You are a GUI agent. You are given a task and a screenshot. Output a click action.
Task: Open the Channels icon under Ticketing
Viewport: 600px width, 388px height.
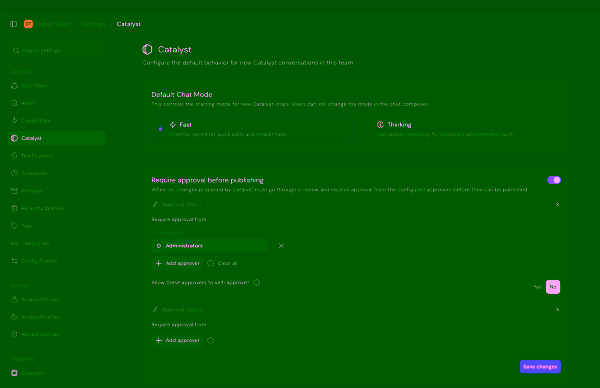point(15,373)
